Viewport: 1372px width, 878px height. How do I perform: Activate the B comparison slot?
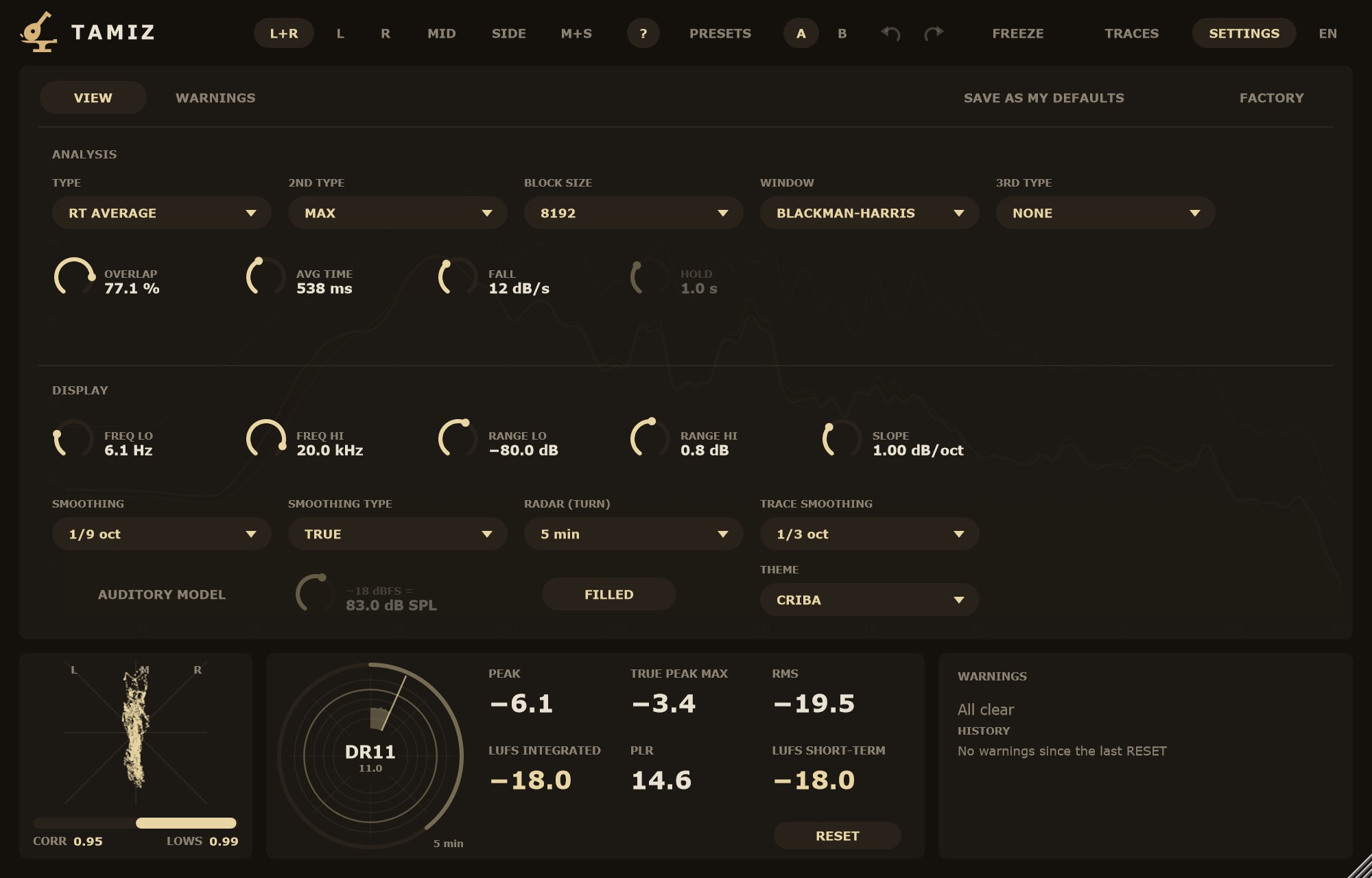click(x=842, y=33)
